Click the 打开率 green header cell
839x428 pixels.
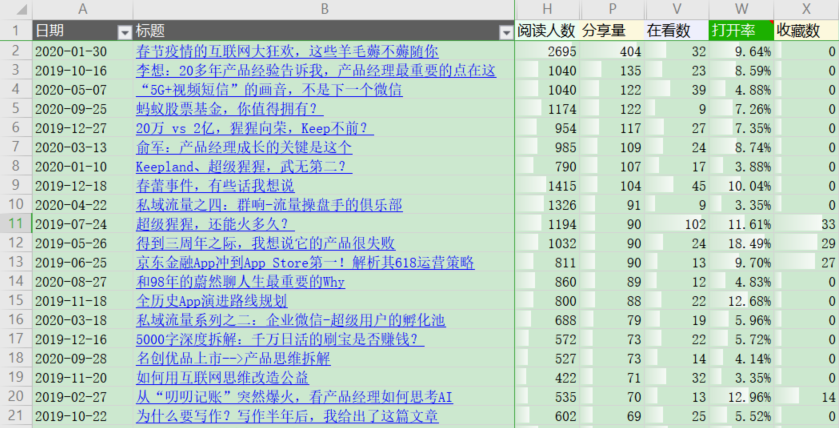(741, 31)
